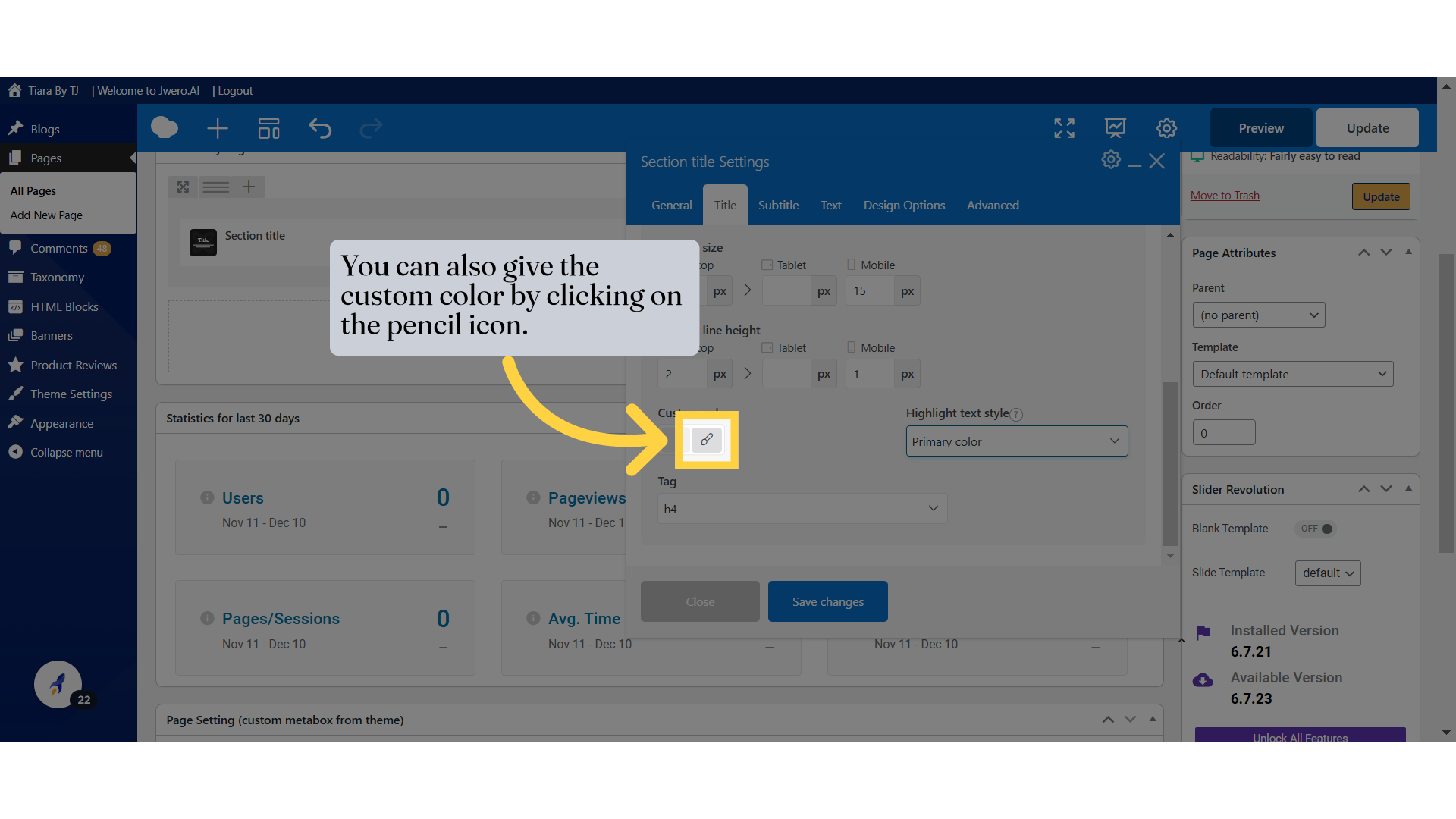The width and height of the screenshot is (1456, 819).
Task: Check the Mobile checkbox under line height
Action: [851, 347]
